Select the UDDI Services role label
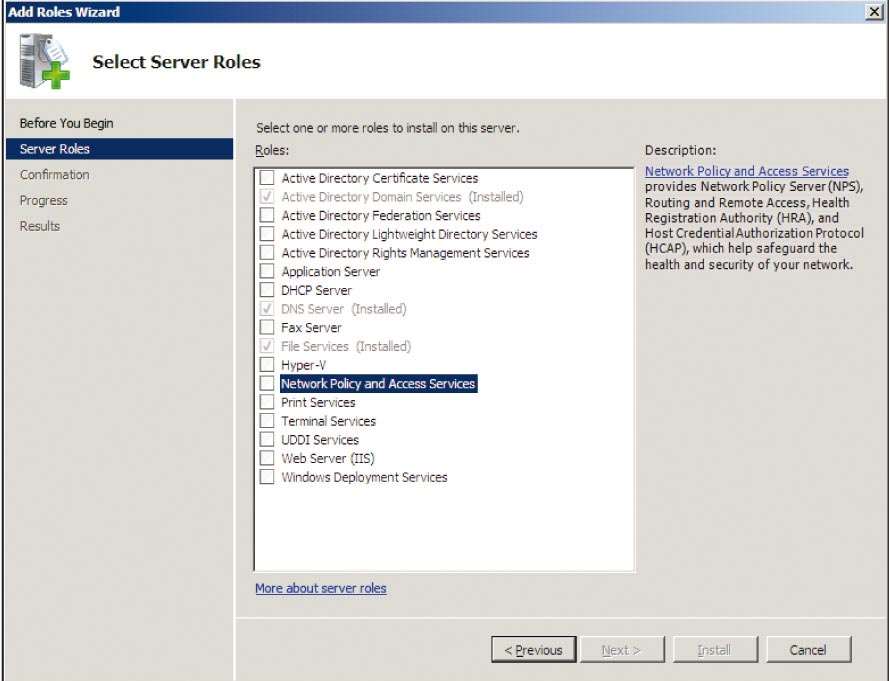The width and height of the screenshot is (889, 681). click(x=320, y=439)
